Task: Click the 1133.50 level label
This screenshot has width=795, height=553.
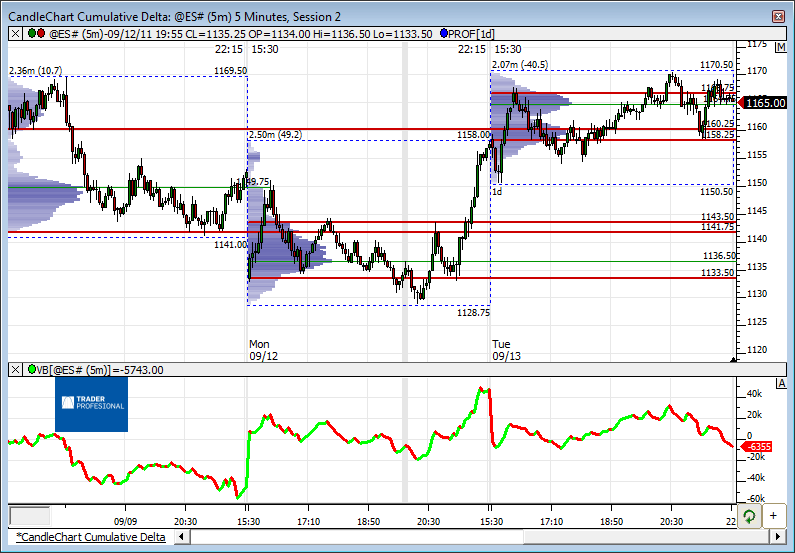Action: coord(717,273)
